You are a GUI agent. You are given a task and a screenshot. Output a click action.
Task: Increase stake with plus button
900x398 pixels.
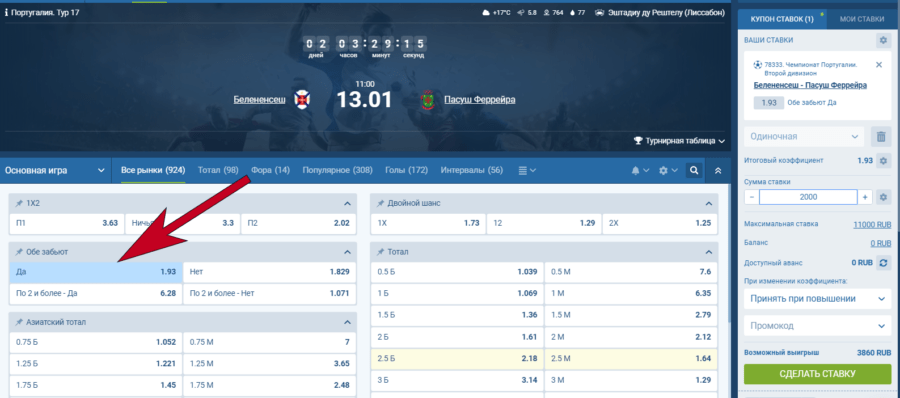865,197
